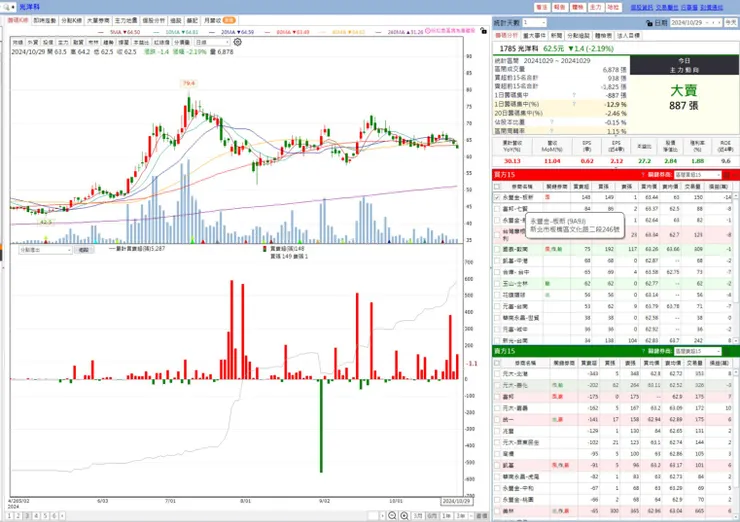740x522 pixels.
Task: Open the 日線 period dropdown
Action: pyautogui.click(x=212, y=42)
